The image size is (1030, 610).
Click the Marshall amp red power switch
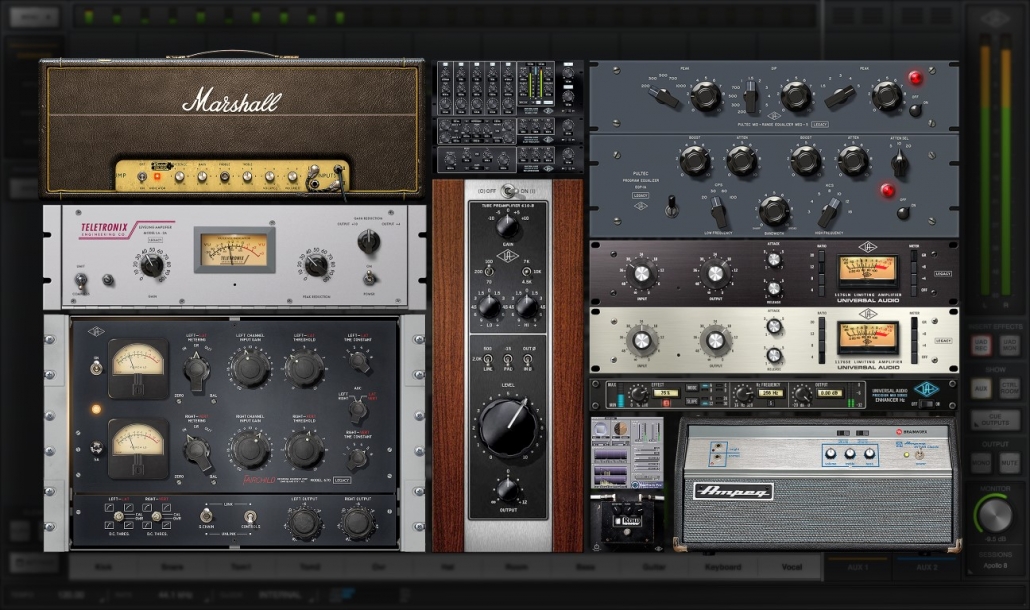pyautogui.click(x=157, y=177)
